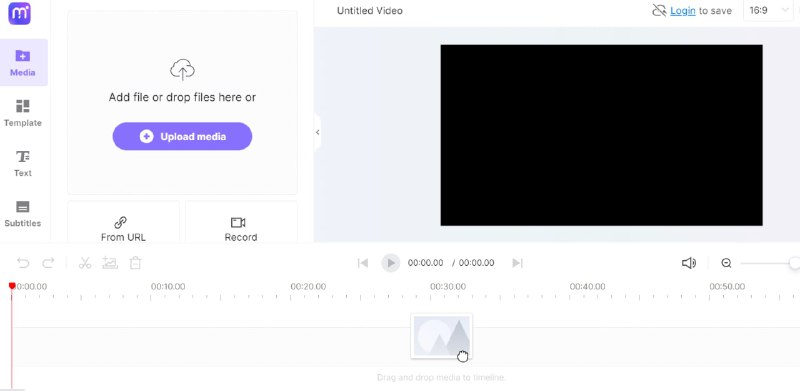
Task: Click the 'Add file or drop files here or' text
Action: 182,97
